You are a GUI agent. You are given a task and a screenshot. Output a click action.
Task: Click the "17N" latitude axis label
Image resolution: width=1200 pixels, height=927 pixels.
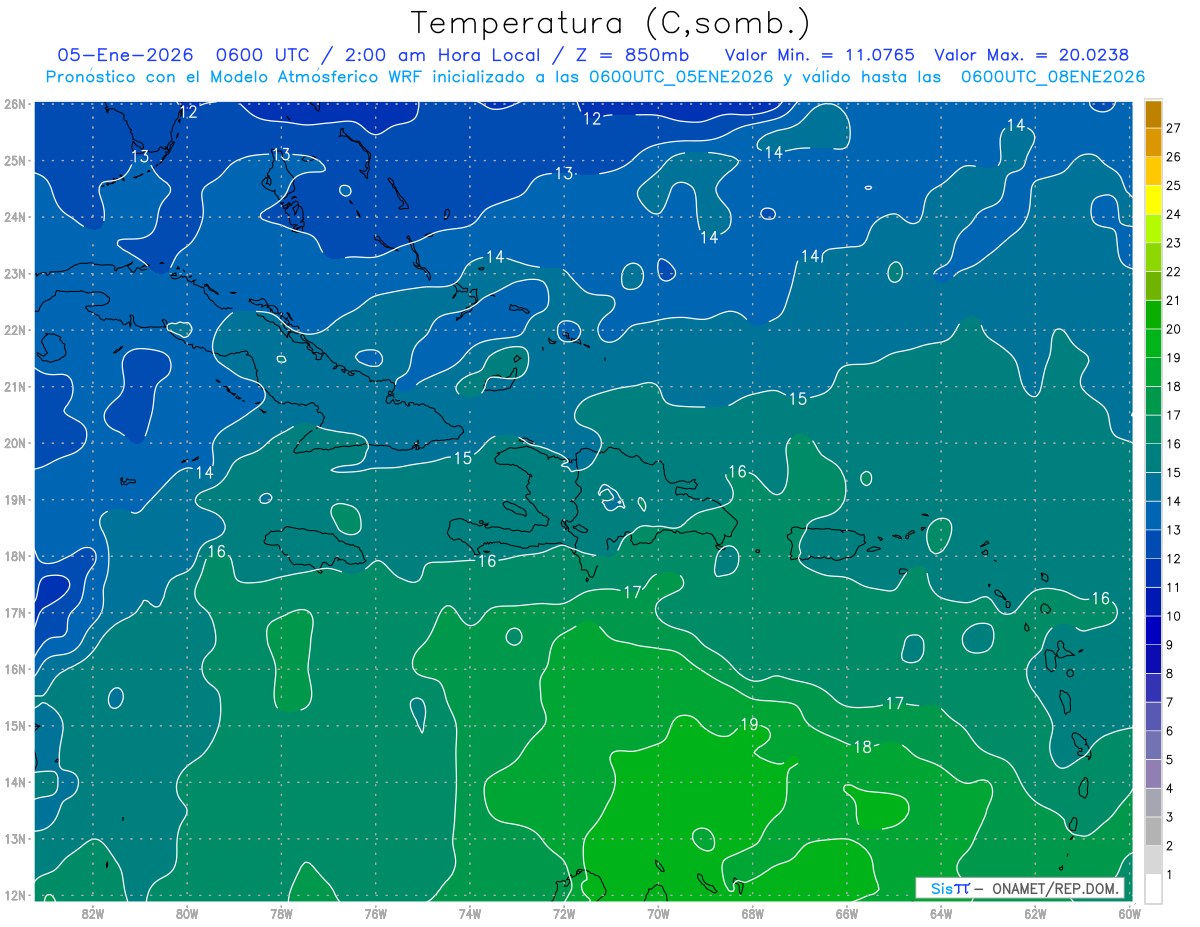pyautogui.click(x=15, y=612)
